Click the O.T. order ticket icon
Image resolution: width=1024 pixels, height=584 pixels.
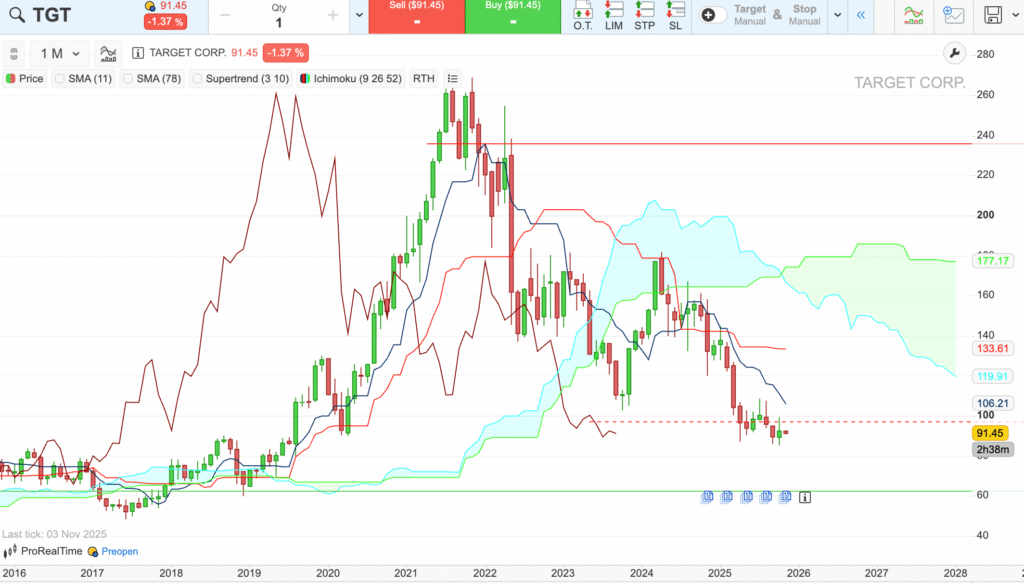[x=583, y=16]
